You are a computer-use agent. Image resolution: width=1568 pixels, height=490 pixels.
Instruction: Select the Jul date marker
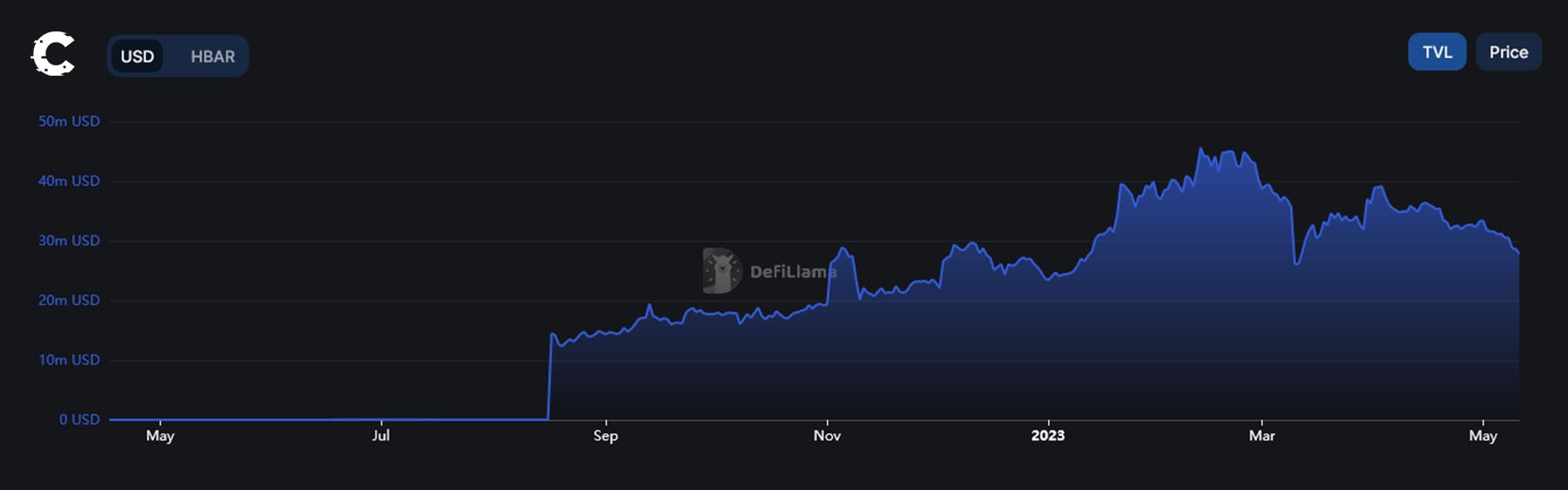(x=381, y=435)
